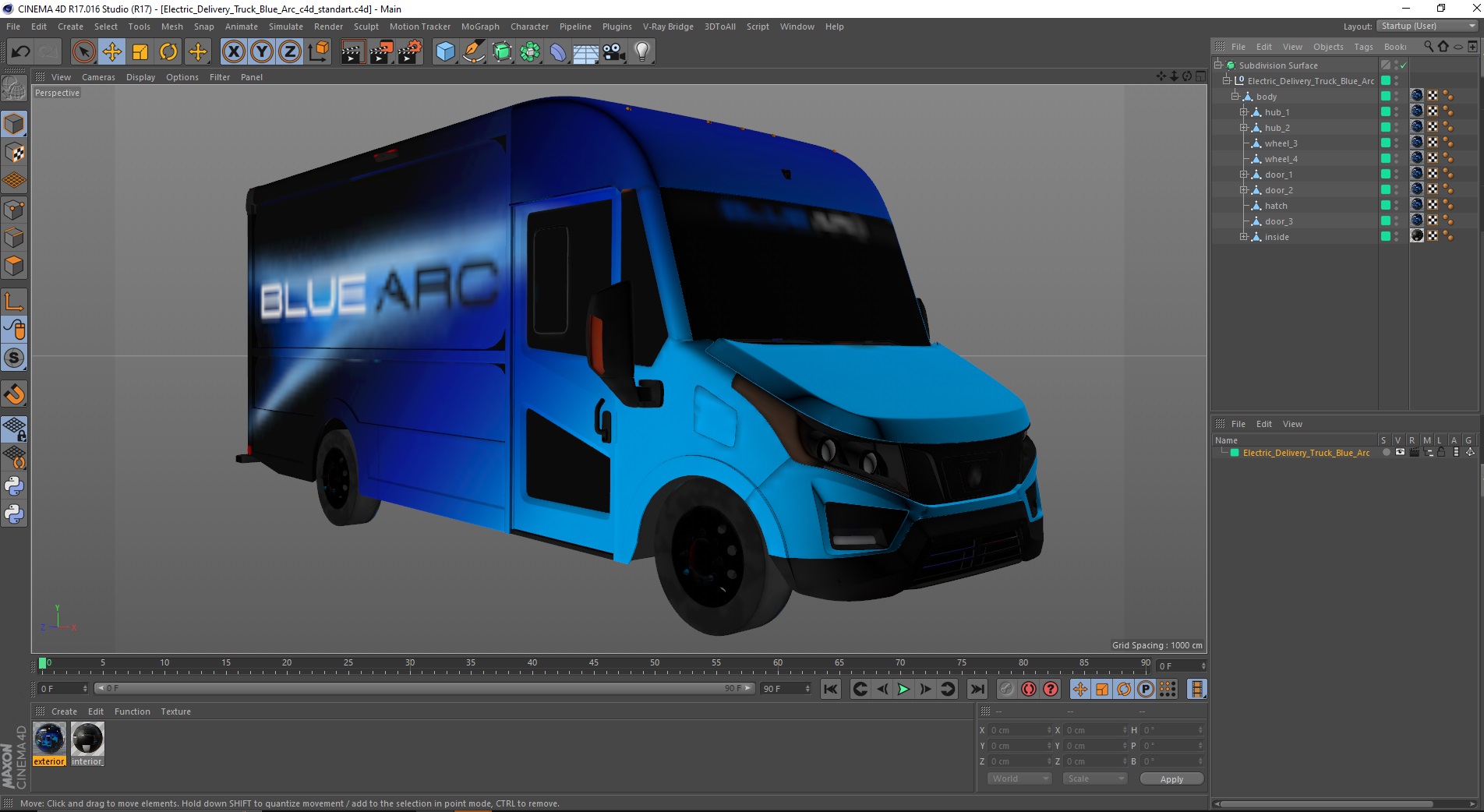Toggle Z axis lock
The height and width of the screenshot is (812, 1484).
[x=290, y=52]
